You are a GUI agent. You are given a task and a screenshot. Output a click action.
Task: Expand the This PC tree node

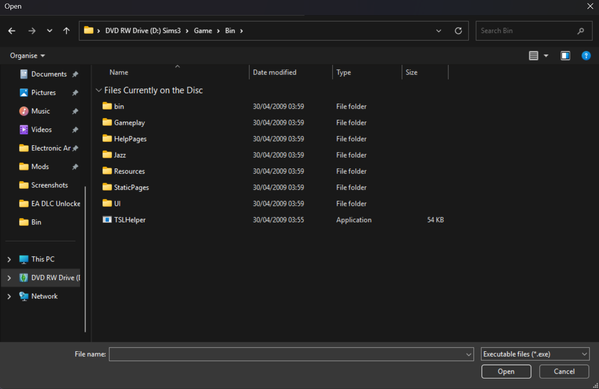click(x=9, y=259)
